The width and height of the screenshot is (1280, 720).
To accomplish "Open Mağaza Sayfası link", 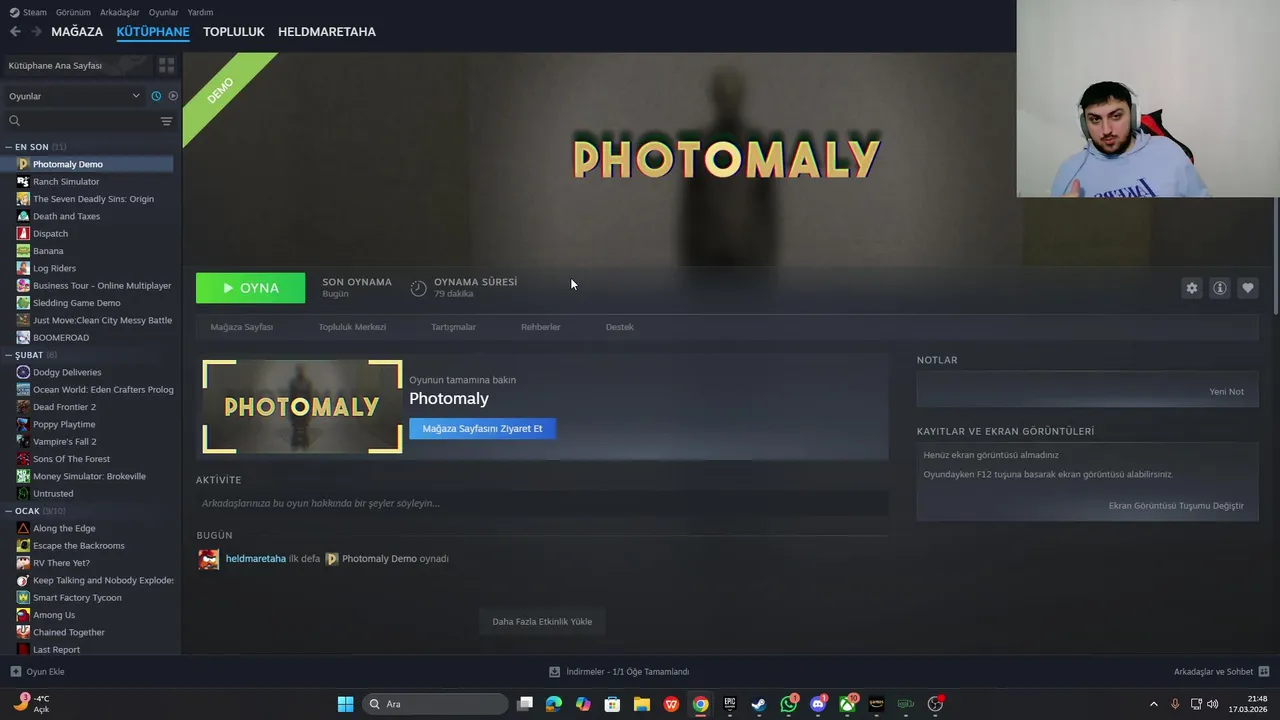I will point(241,327).
